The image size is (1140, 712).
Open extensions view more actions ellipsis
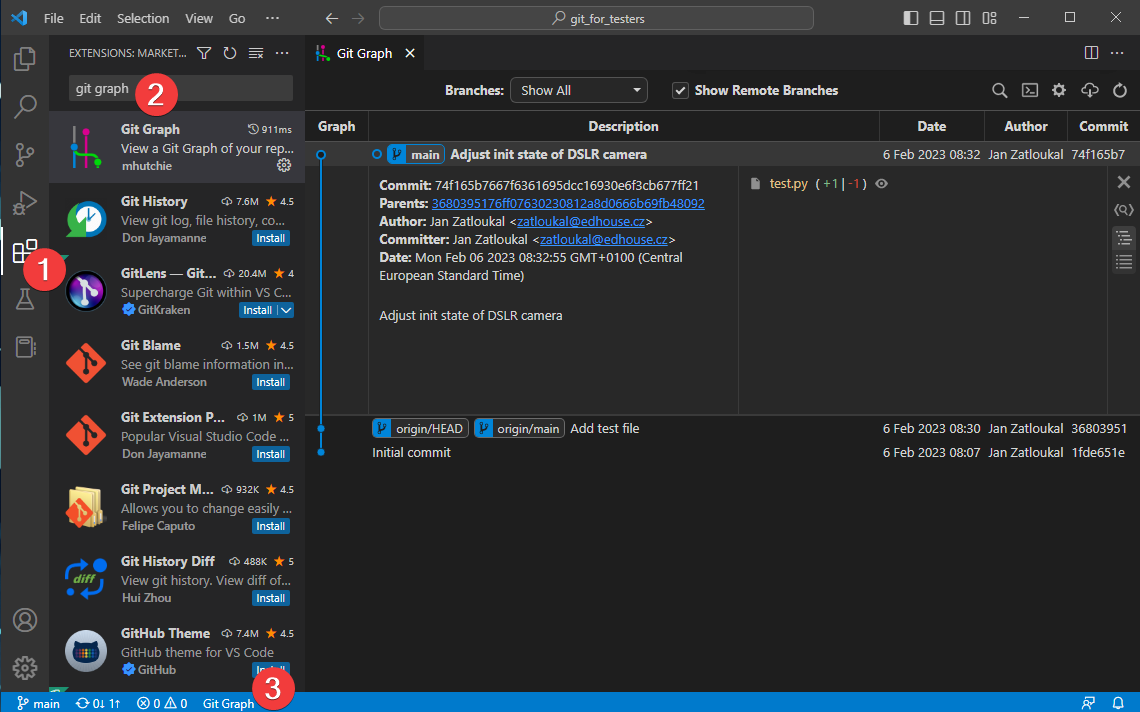pos(282,53)
